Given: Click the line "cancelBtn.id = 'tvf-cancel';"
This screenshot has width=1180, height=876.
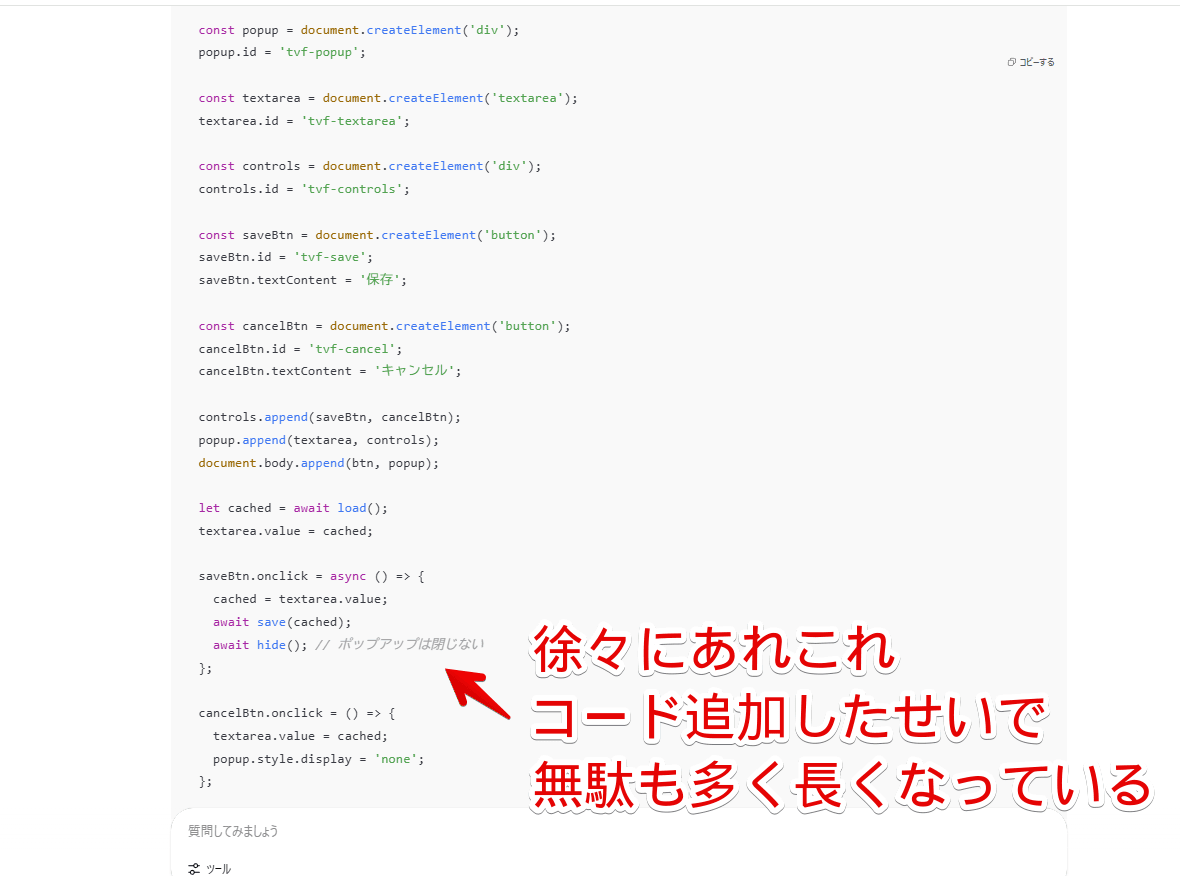Looking at the screenshot, I should 300,349.
